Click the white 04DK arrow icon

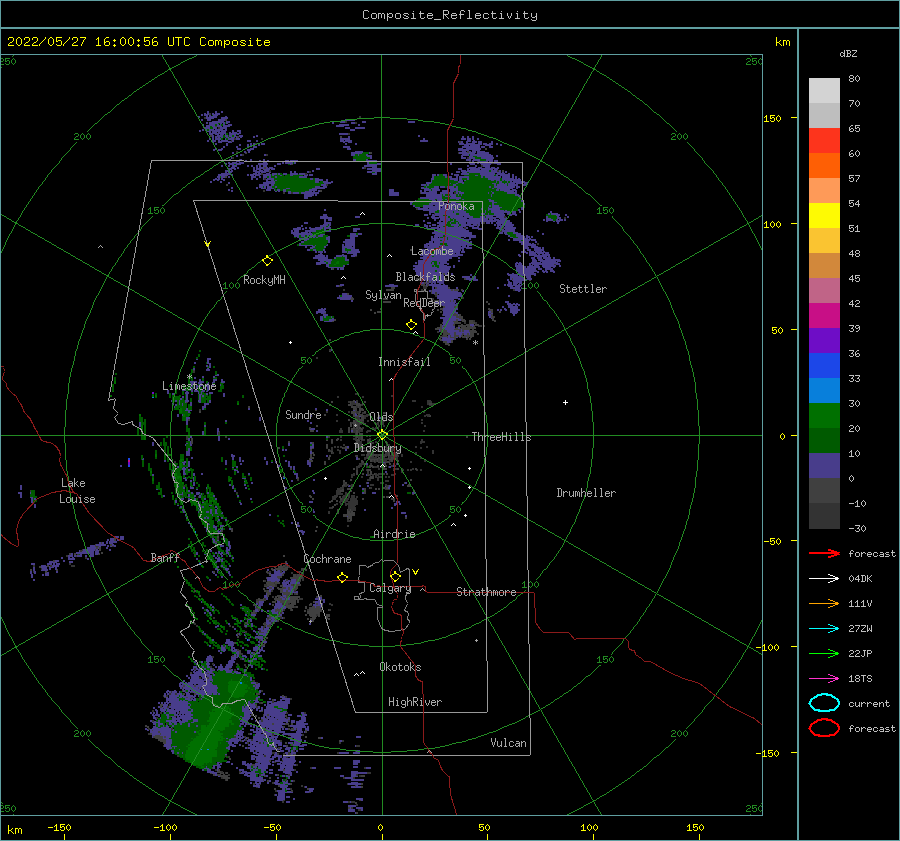tap(824, 578)
